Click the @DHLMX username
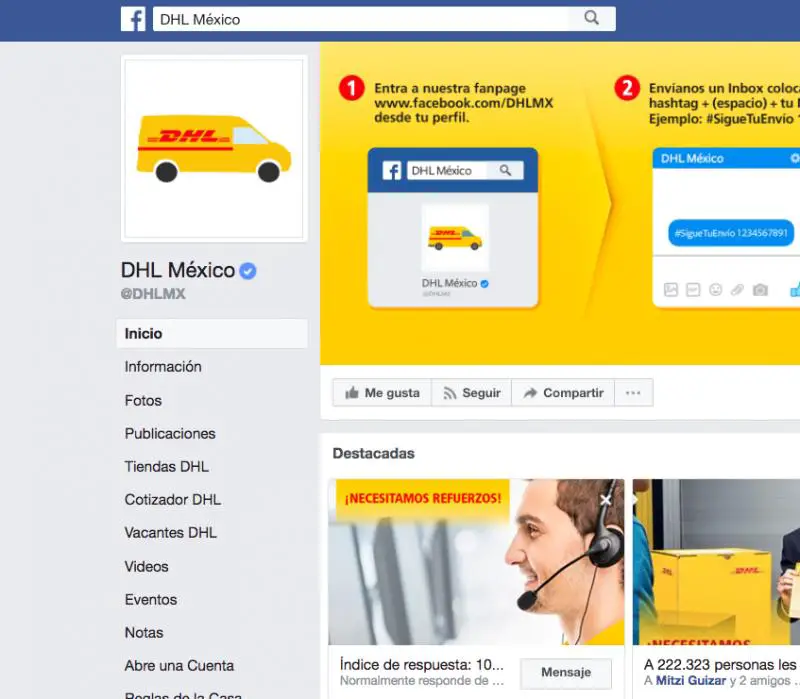 (x=153, y=294)
